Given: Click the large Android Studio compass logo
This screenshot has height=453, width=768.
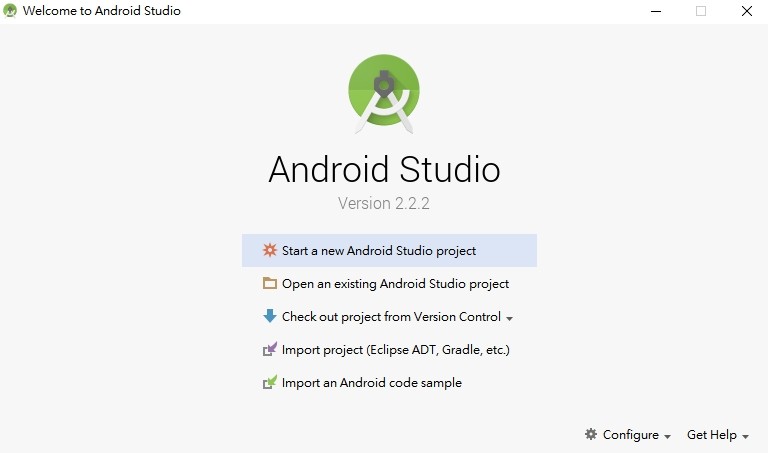Looking at the screenshot, I should coord(384,94).
